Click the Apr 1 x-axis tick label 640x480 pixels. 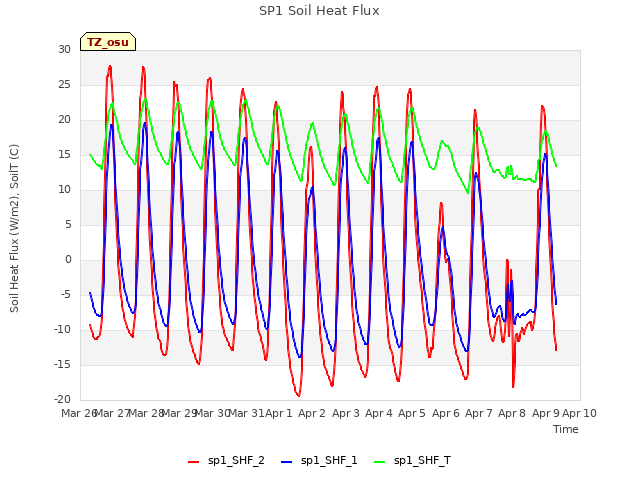pos(279,413)
